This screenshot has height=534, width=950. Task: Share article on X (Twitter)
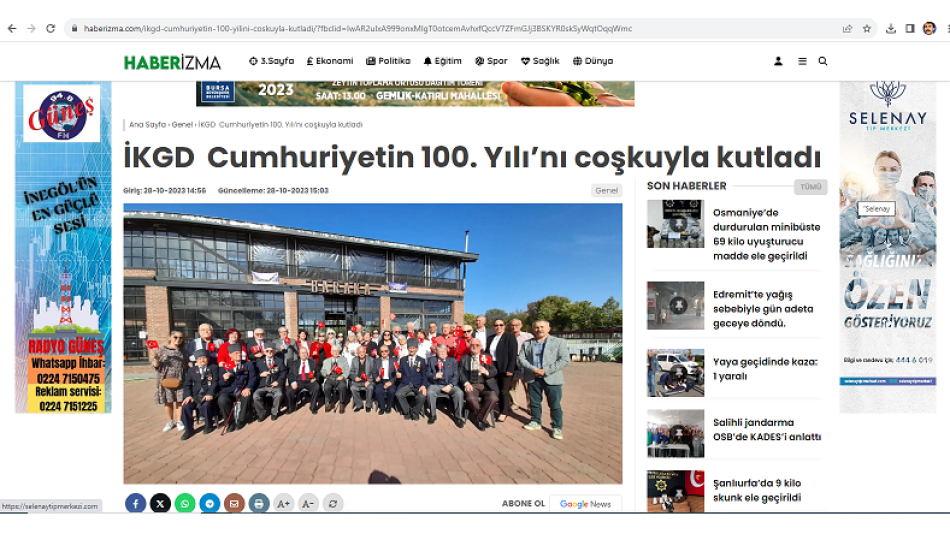tap(161, 504)
